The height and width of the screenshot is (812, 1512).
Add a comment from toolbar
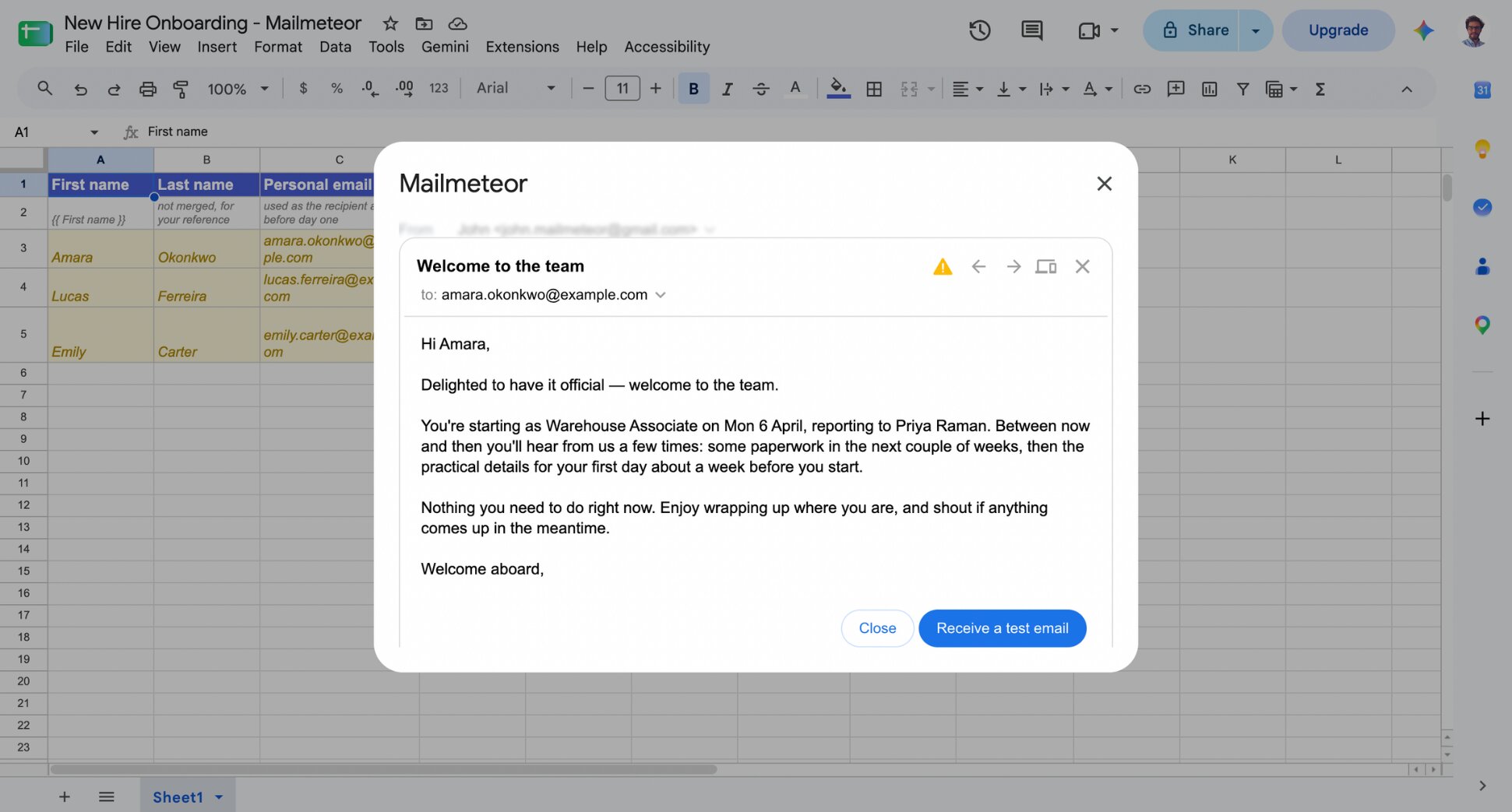1175,90
